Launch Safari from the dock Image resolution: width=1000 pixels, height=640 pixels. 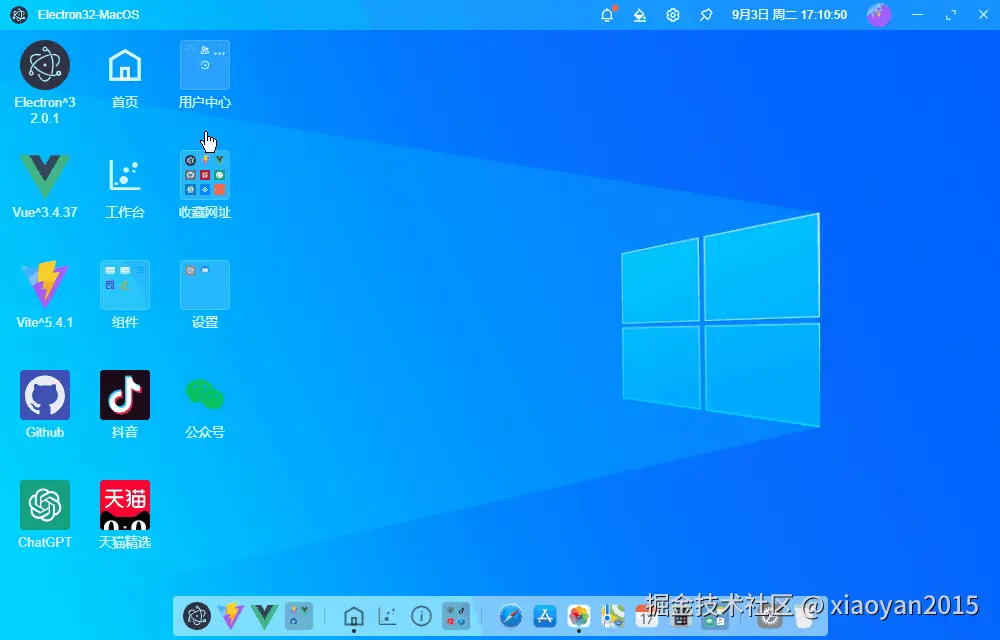511,616
